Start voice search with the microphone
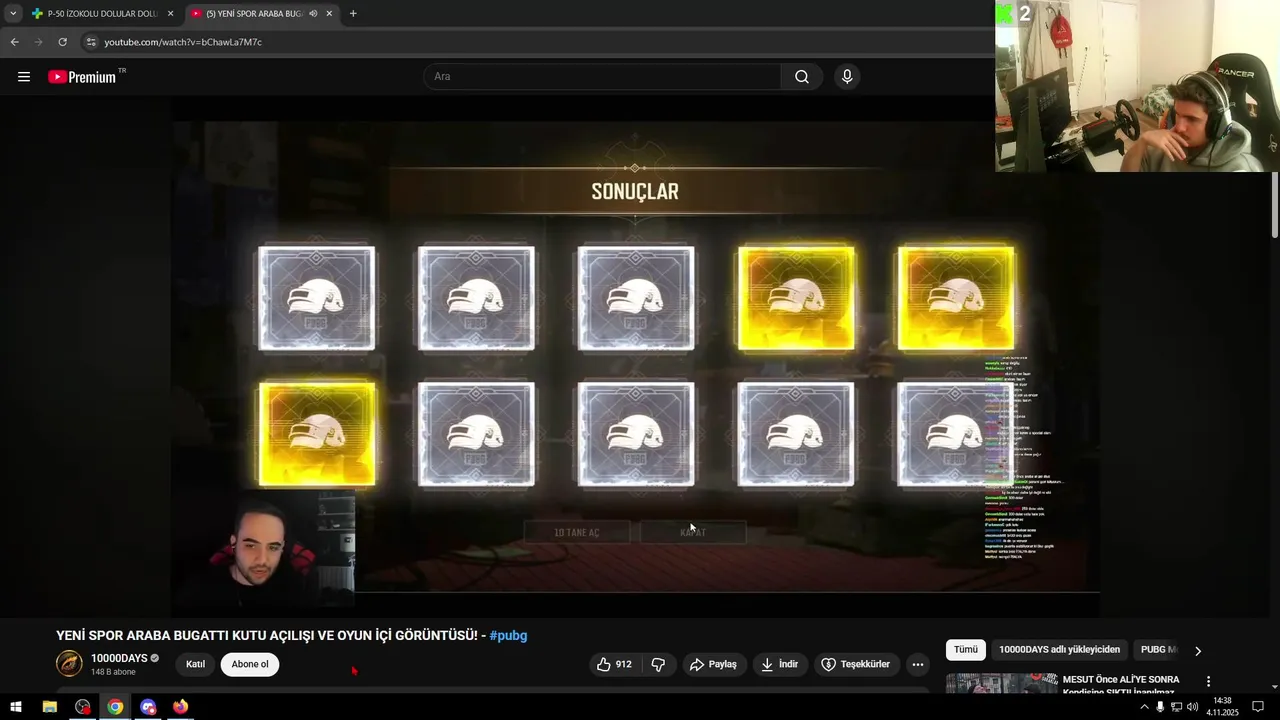This screenshot has width=1280, height=720. [847, 77]
